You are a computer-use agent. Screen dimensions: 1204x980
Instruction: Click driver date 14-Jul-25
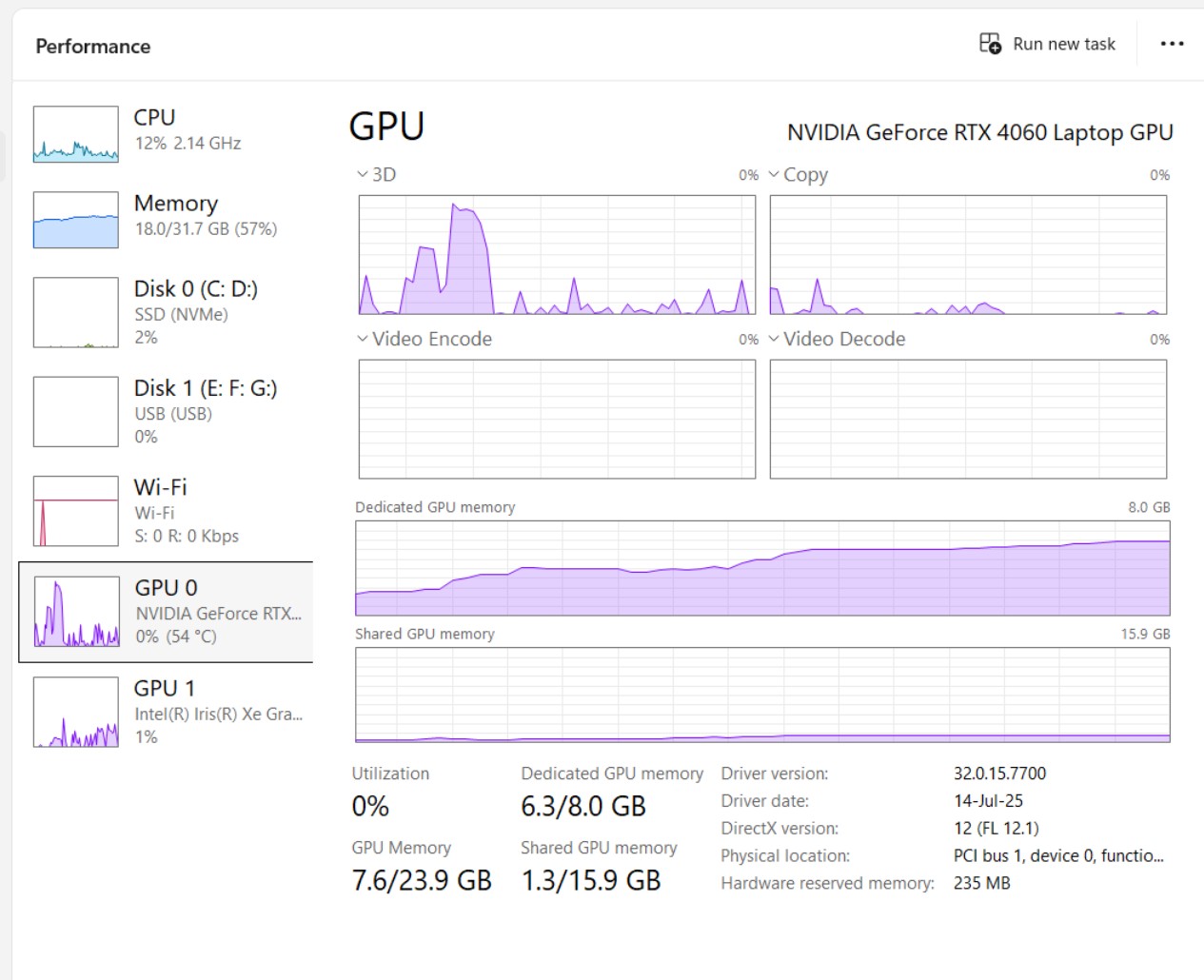coord(988,801)
